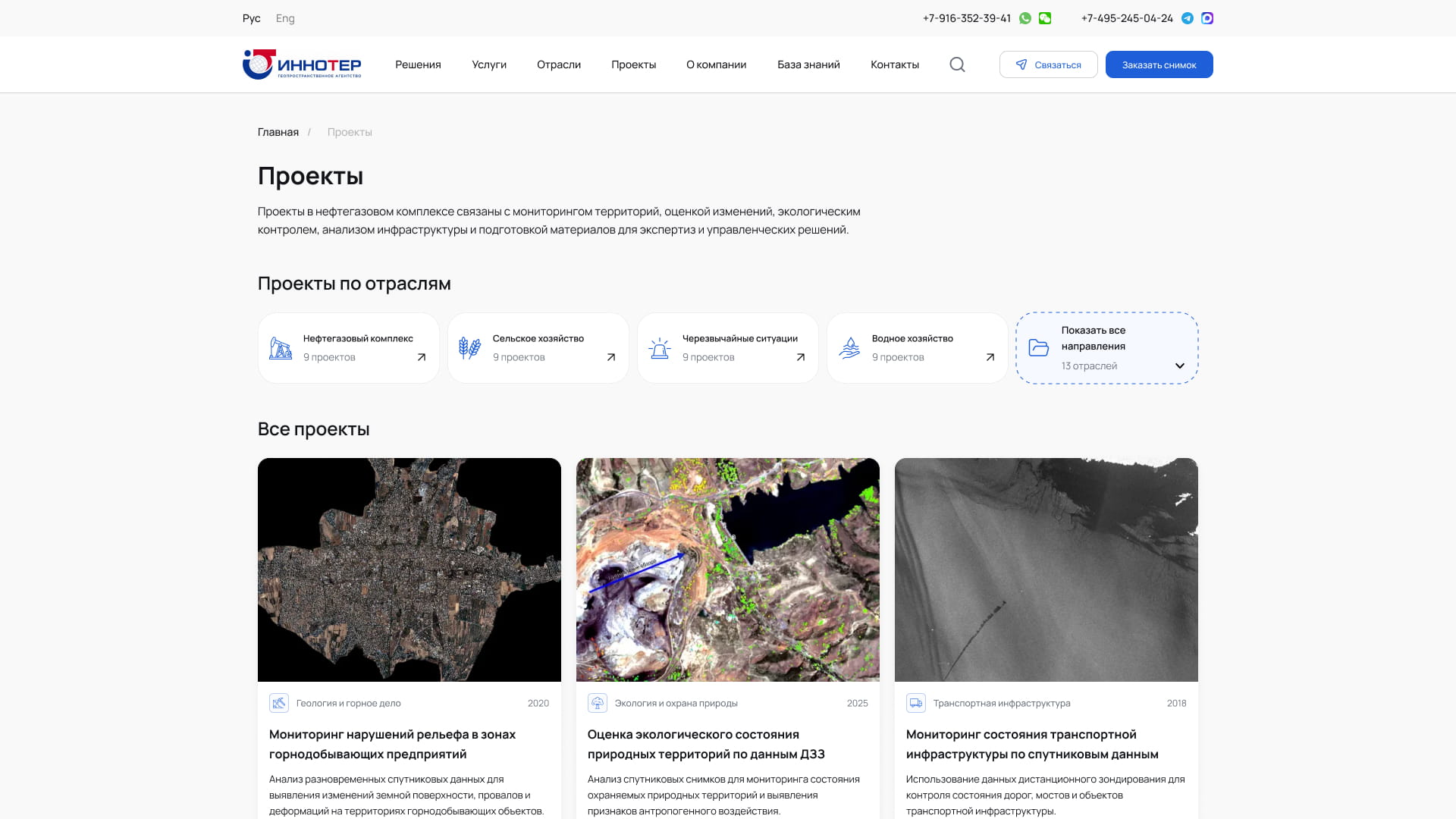Click the folder icon in Показать все направления
Image resolution: width=1456 pixels, height=819 pixels.
[x=1039, y=347]
